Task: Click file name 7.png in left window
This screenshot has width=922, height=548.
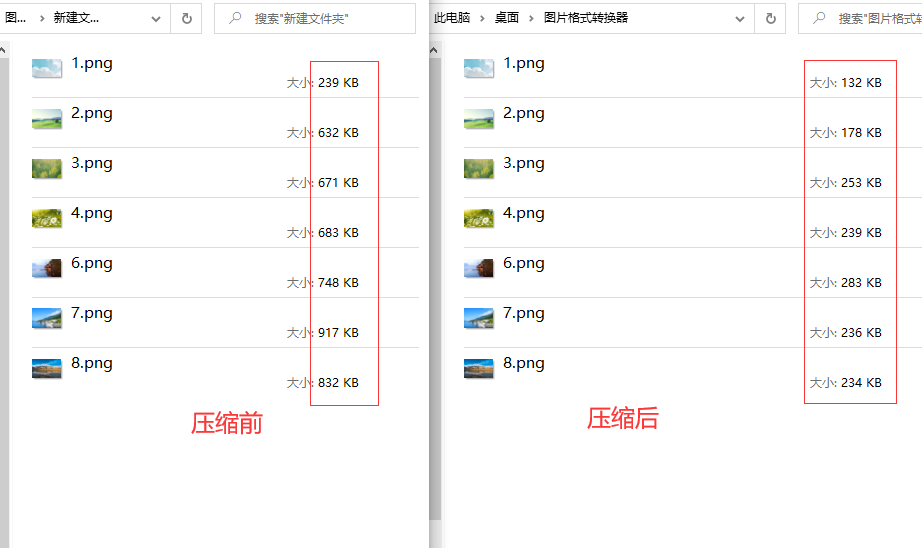Action: click(x=92, y=313)
